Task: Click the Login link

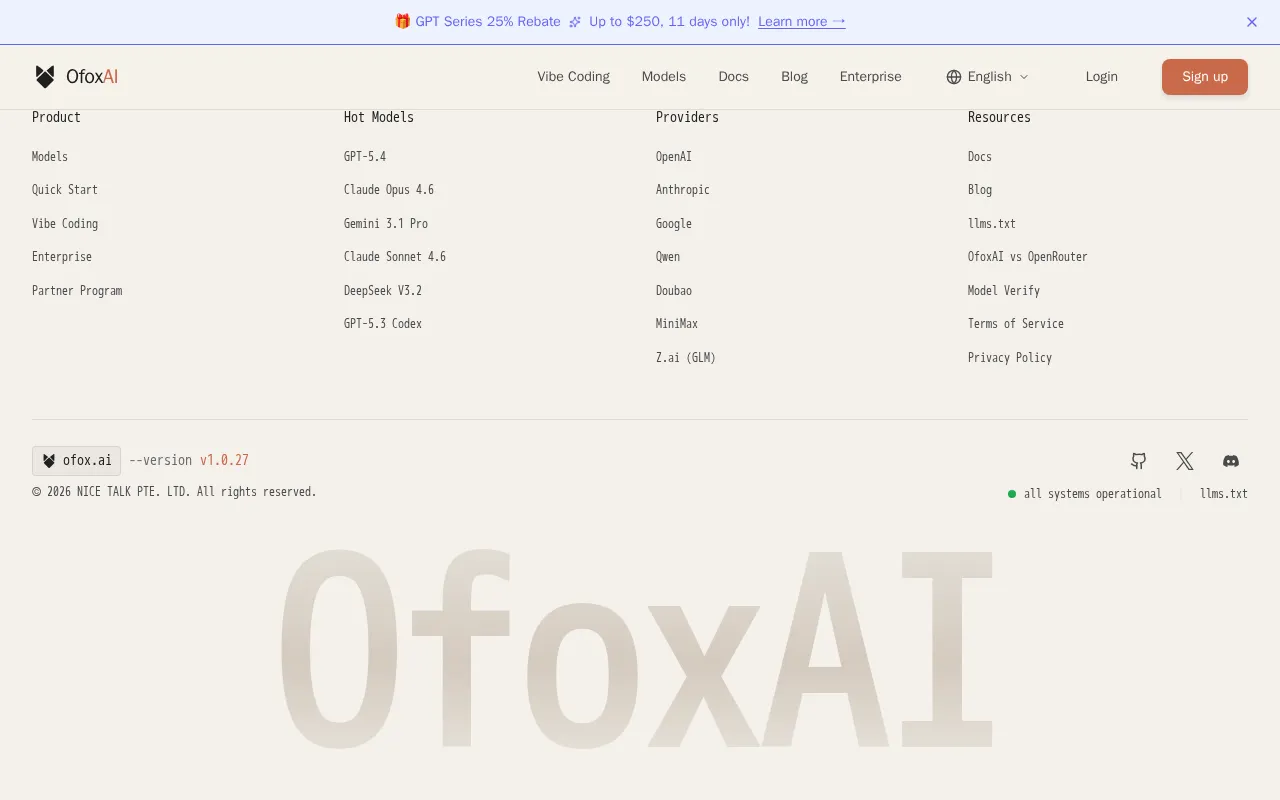Action: tap(1101, 77)
